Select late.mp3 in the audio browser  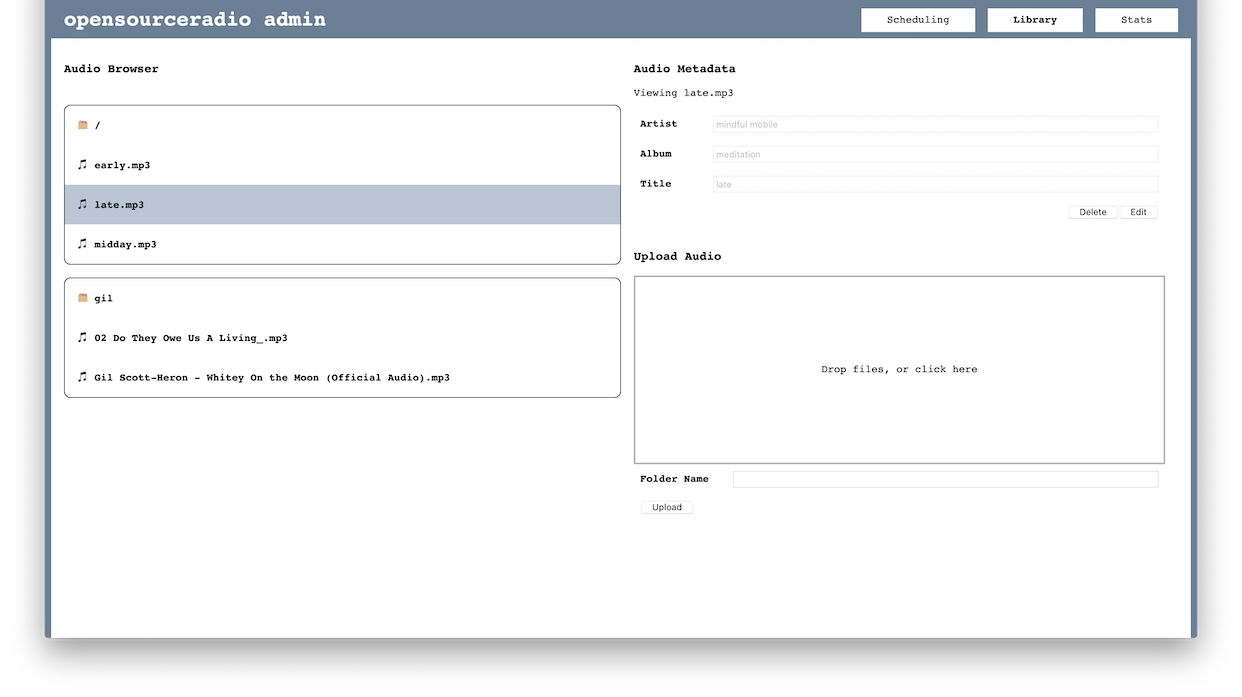342,204
